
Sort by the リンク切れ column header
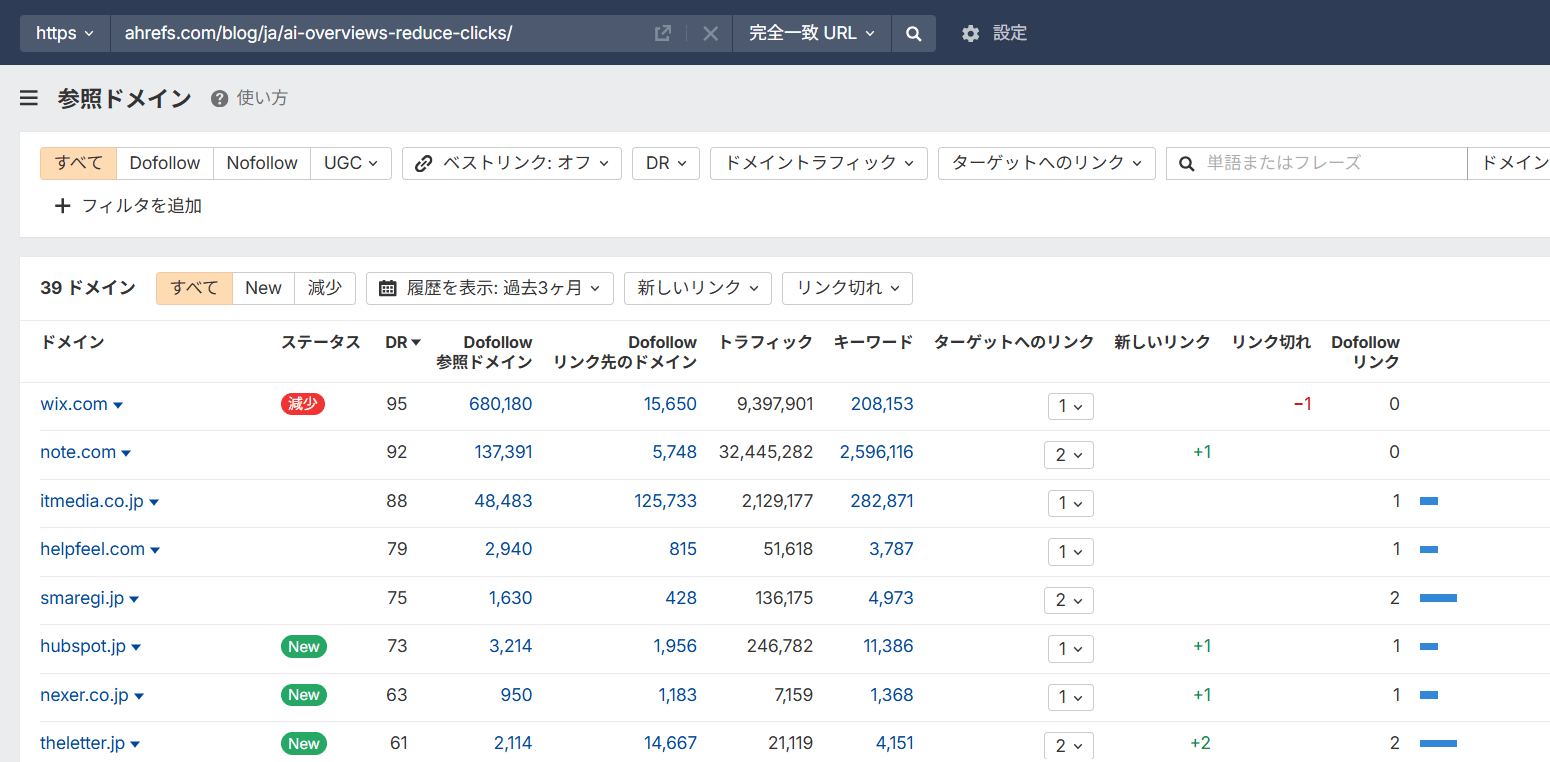[1271, 342]
